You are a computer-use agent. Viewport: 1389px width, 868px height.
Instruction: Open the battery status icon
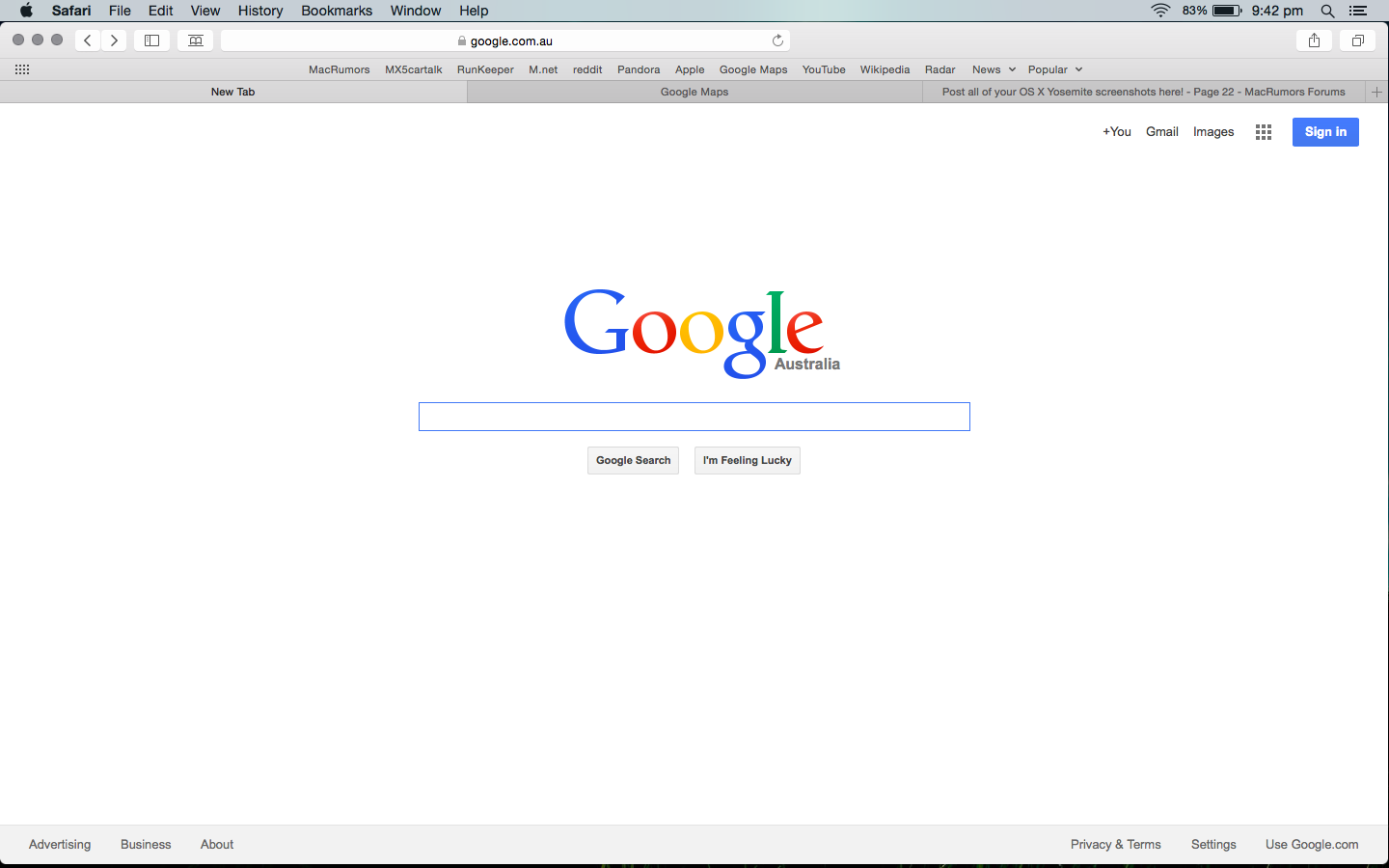(x=1227, y=11)
